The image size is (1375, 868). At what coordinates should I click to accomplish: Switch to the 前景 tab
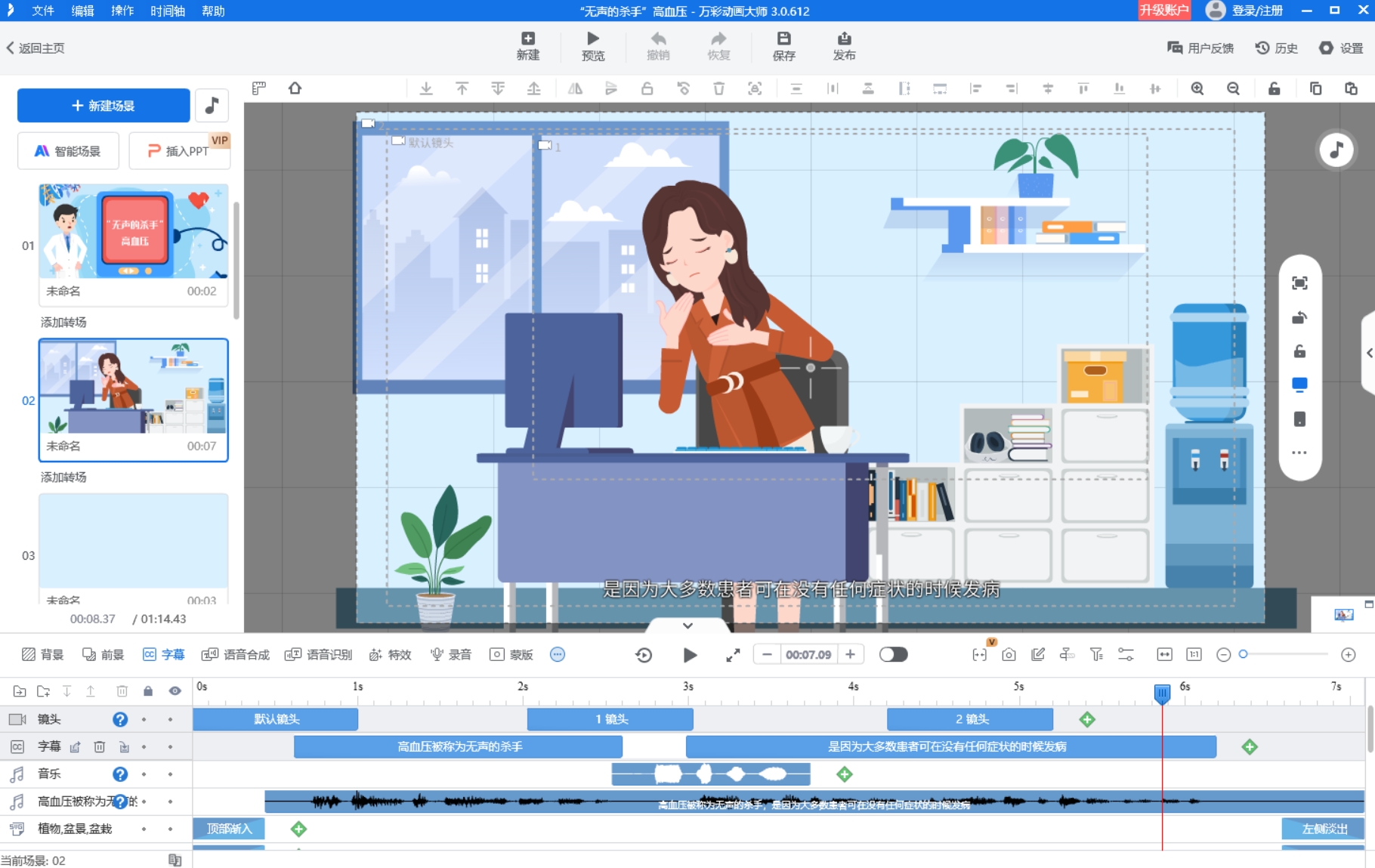click(x=104, y=655)
